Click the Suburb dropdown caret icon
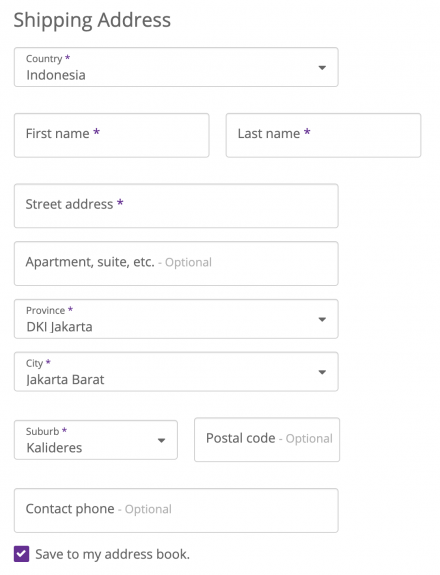The width and height of the screenshot is (440, 575). click(161, 440)
